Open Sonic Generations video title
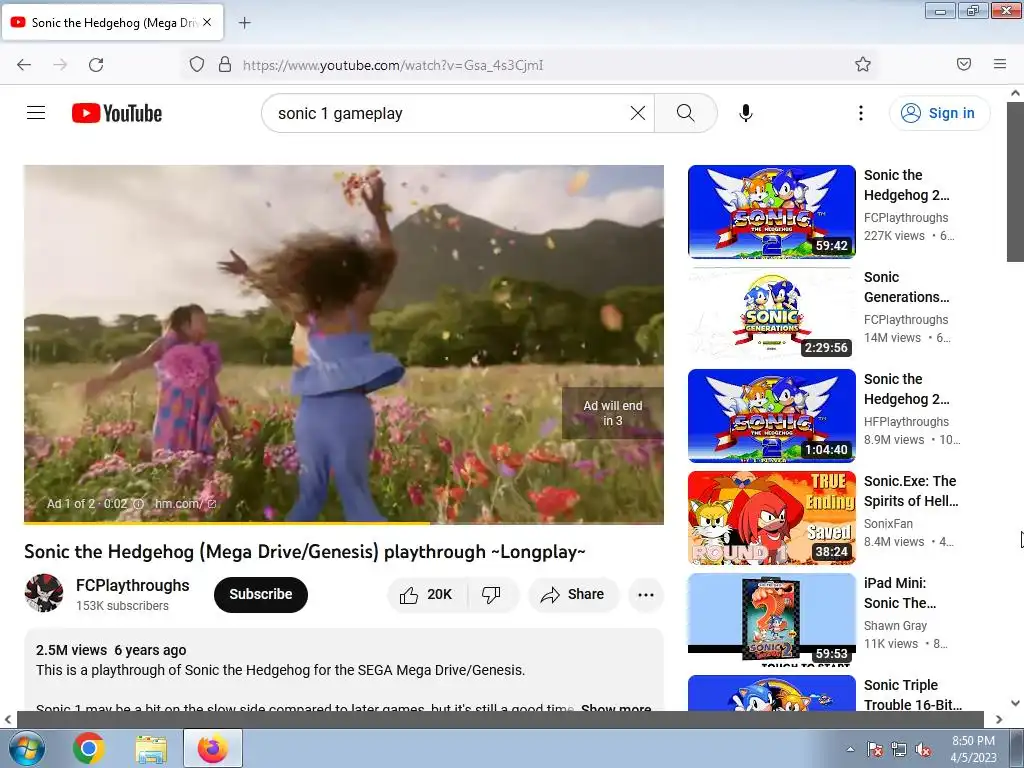The image size is (1024, 768). click(906, 287)
